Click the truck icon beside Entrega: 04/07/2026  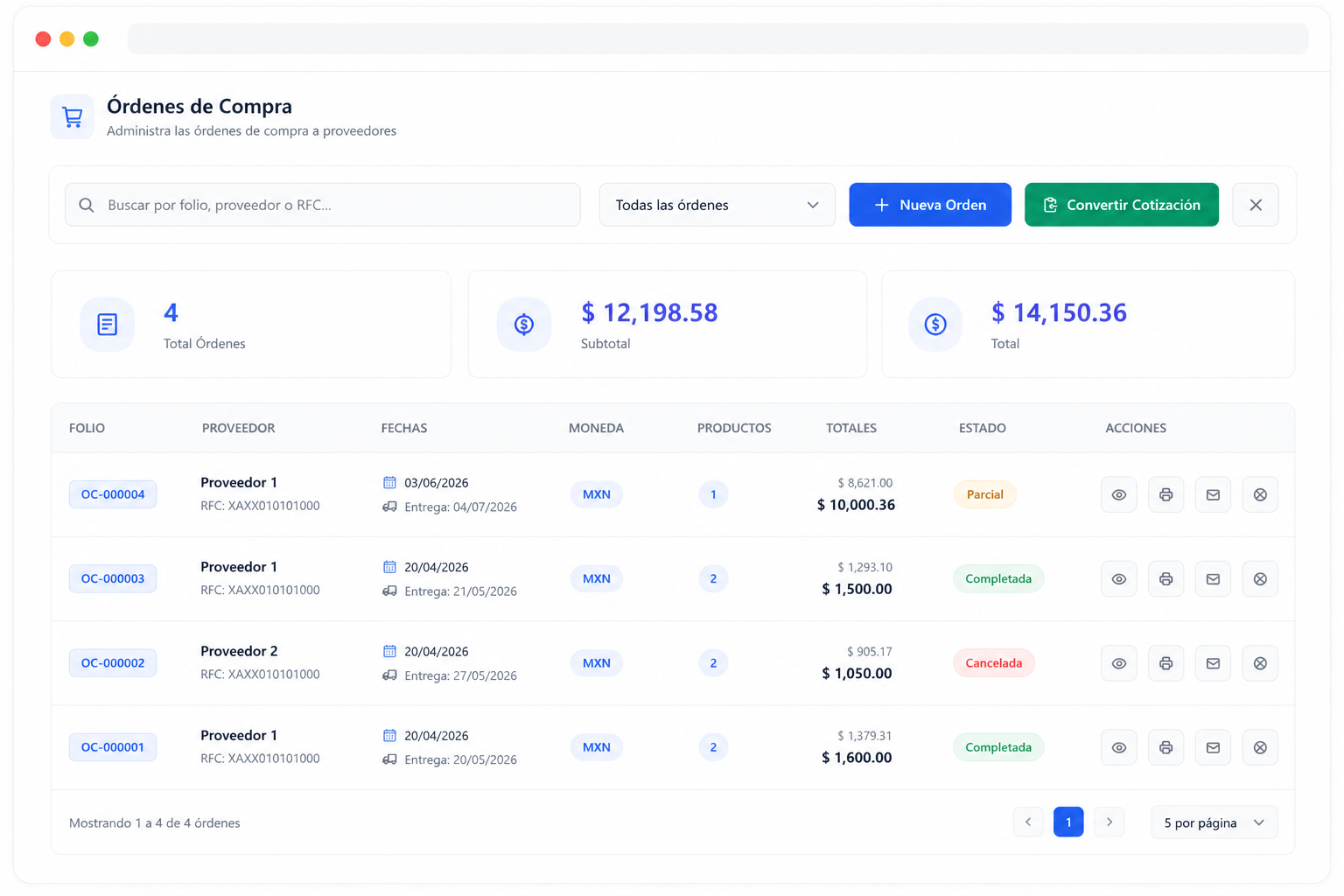390,507
